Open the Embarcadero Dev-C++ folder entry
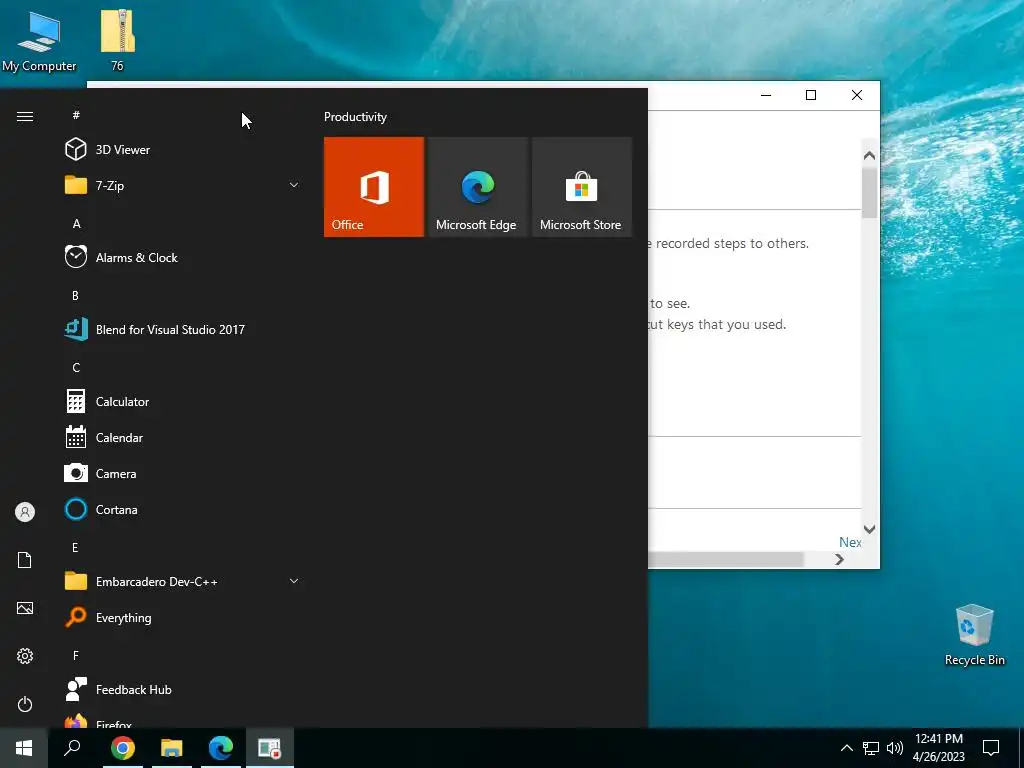1024x768 pixels. [x=183, y=581]
